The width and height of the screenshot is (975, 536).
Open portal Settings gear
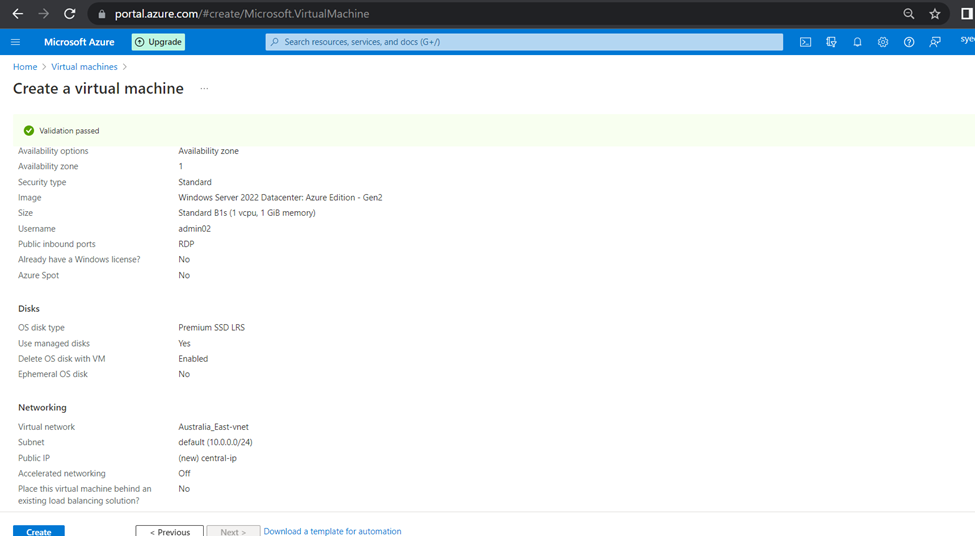[883, 42]
